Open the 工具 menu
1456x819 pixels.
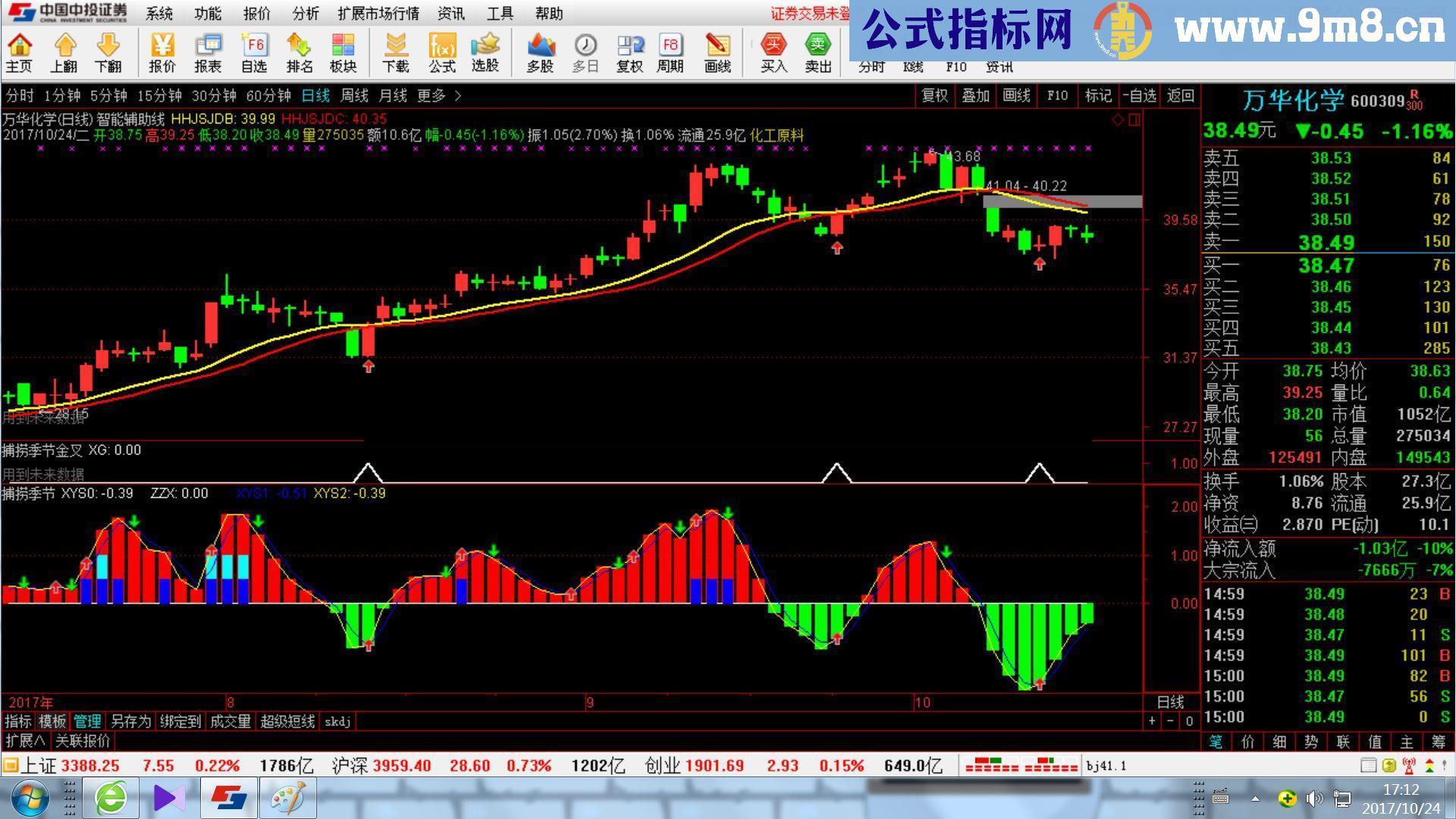(x=500, y=14)
